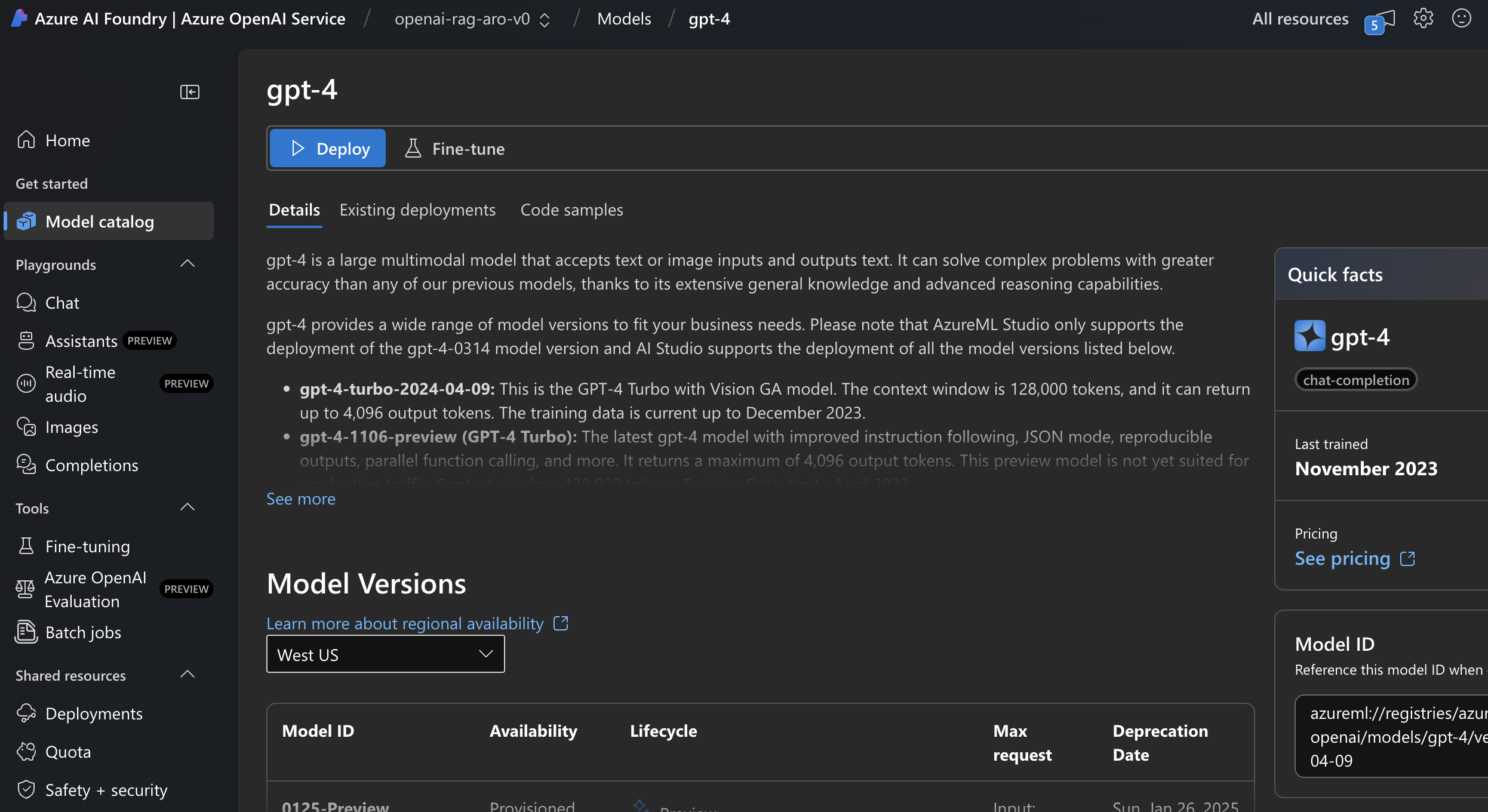Open Batch jobs tool
The height and width of the screenshot is (812, 1488).
[x=83, y=632]
